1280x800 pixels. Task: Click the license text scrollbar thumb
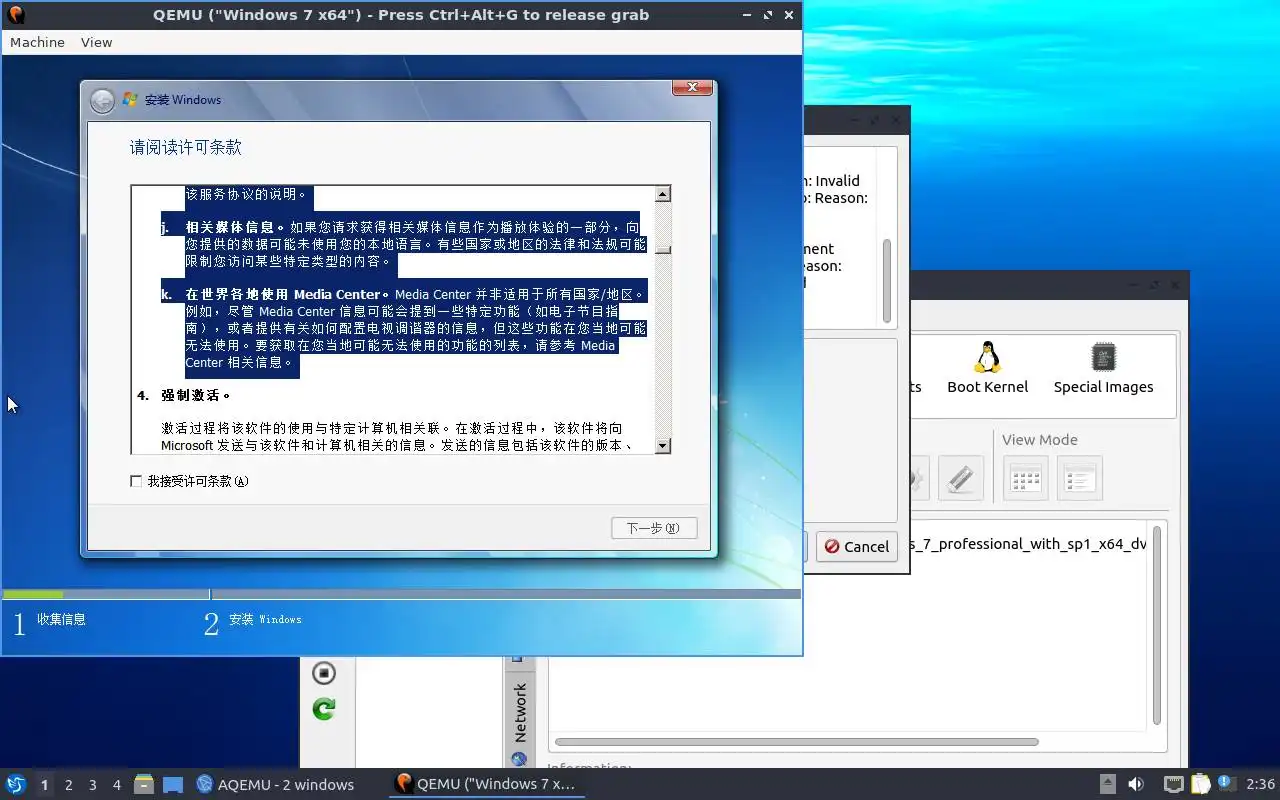click(663, 250)
